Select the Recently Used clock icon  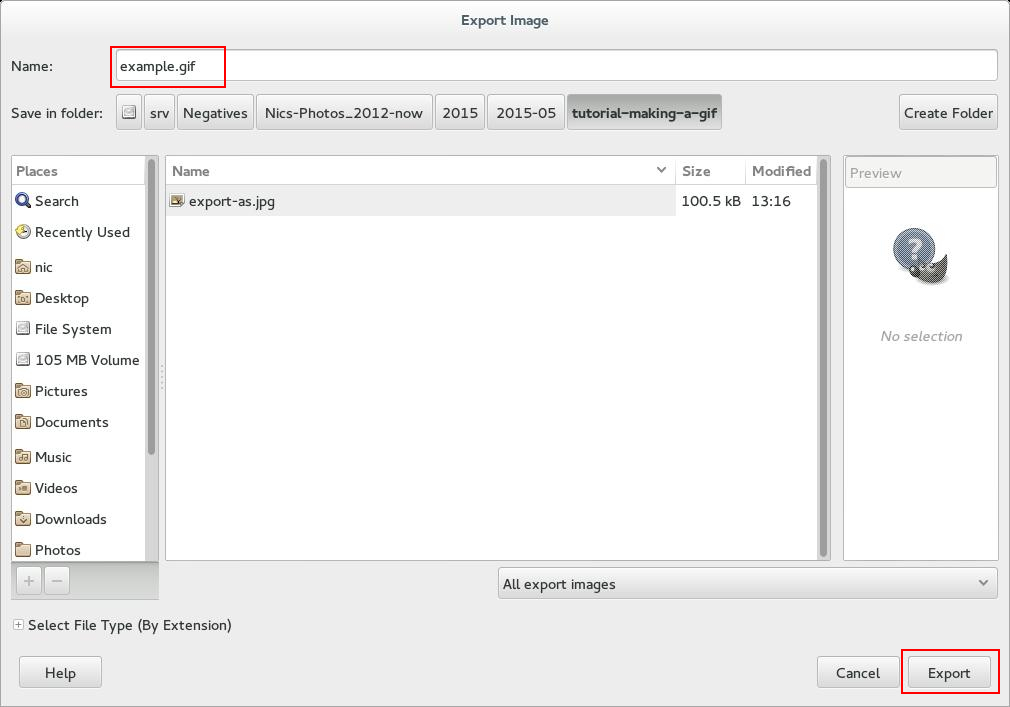24,232
